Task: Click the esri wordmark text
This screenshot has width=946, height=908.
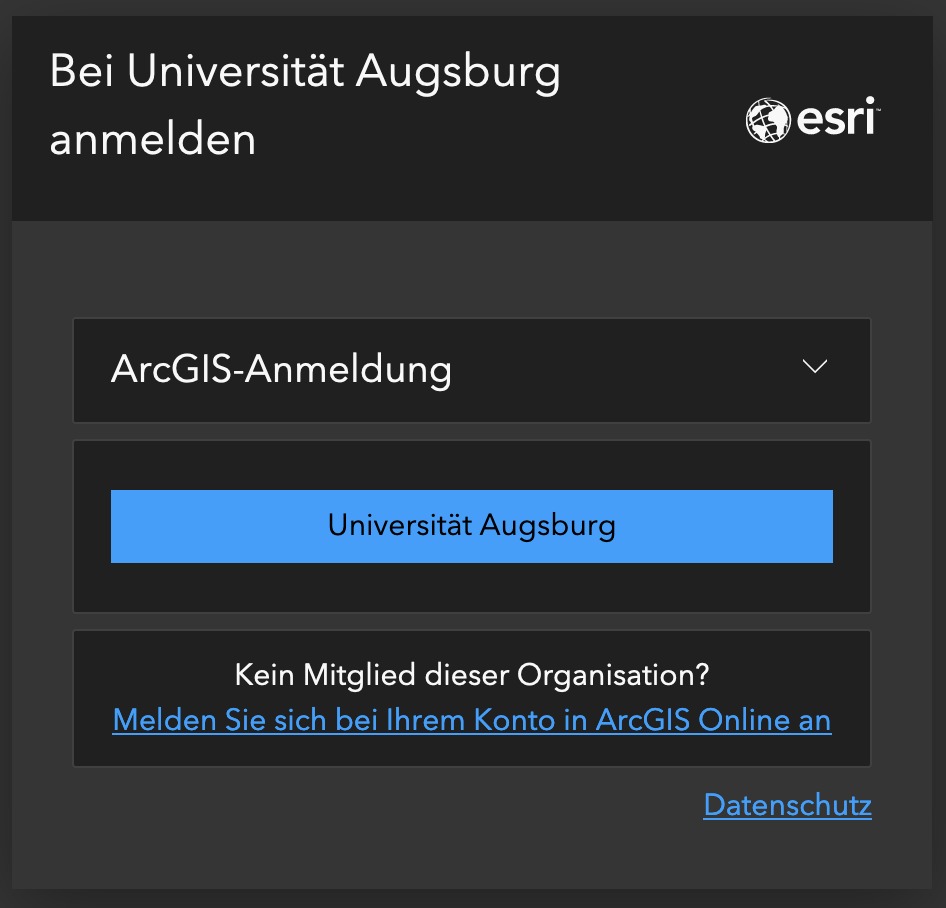Action: tap(836, 120)
